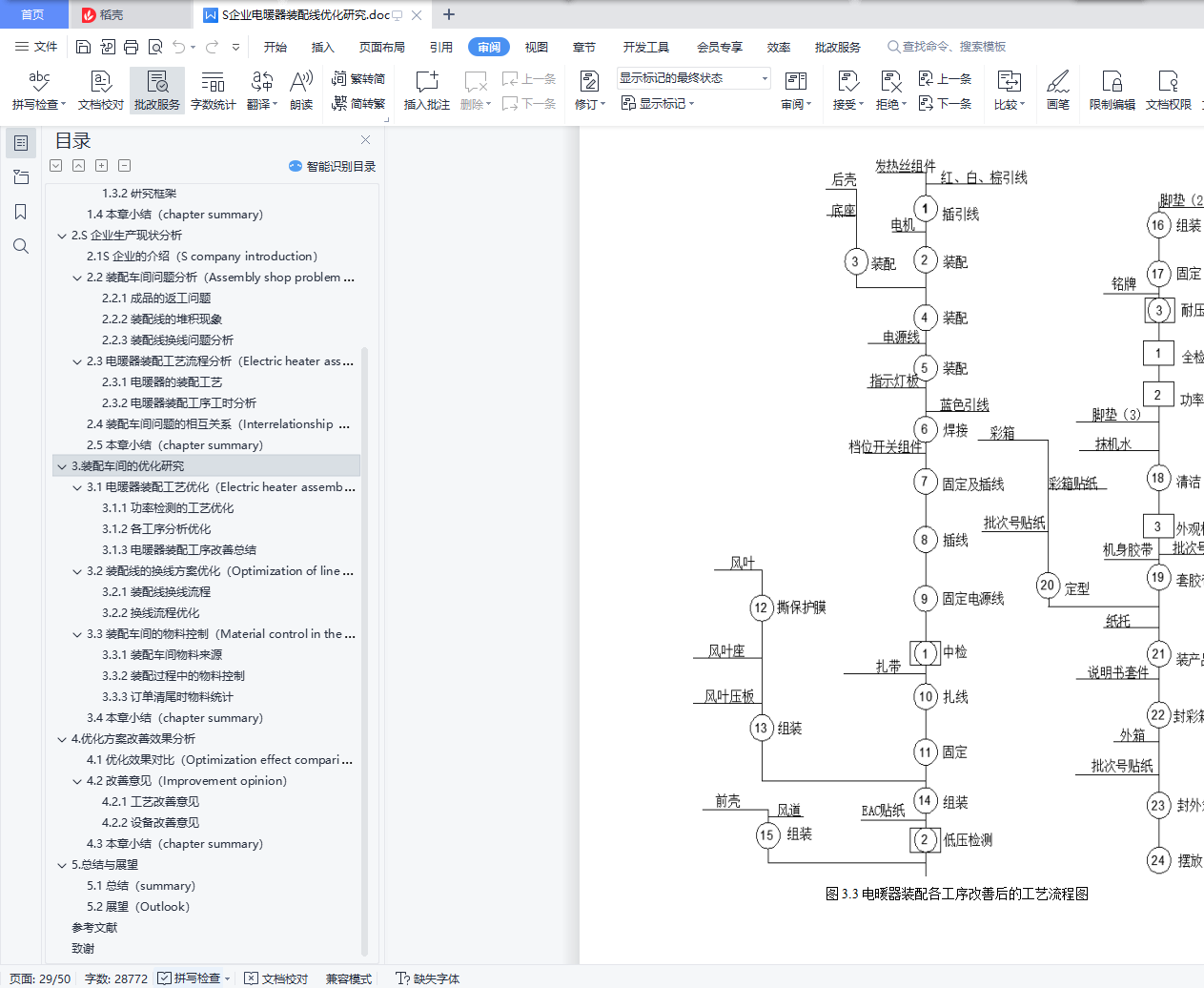Click the 拒绝 reject changes icon
The width and height of the screenshot is (1204, 988).
coord(890,82)
